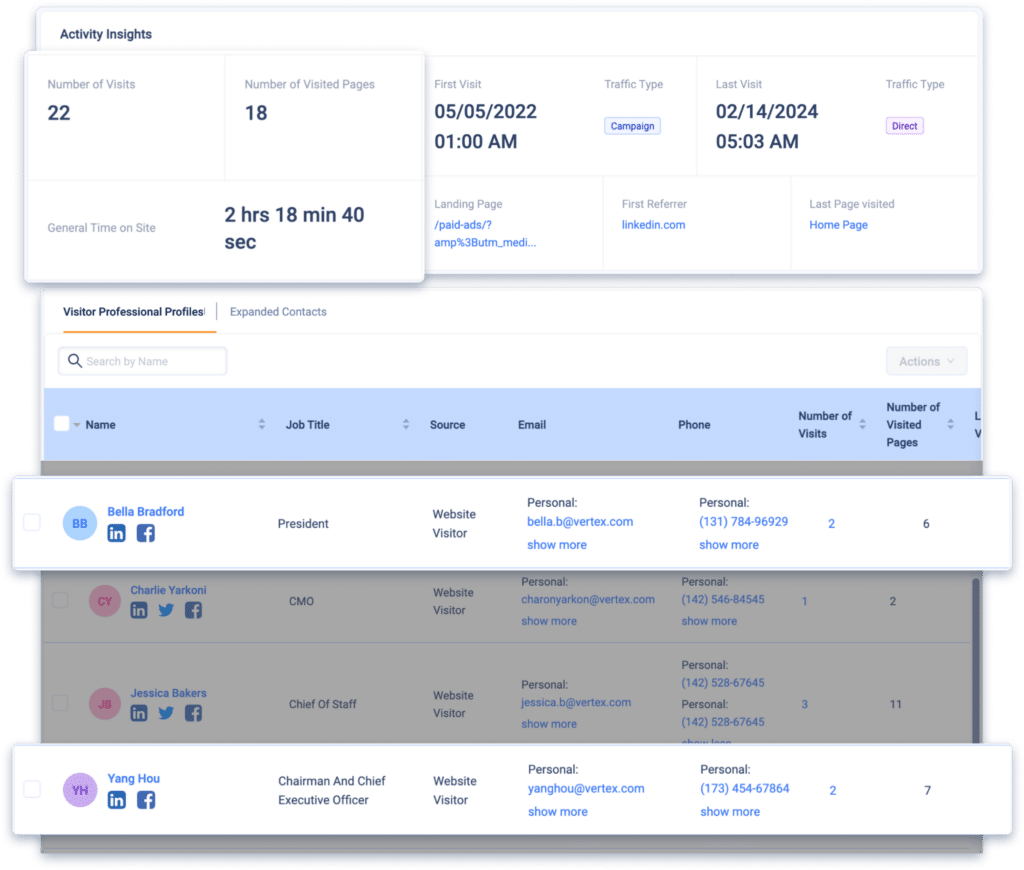Click the table's vertical scrollbar

point(977,660)
